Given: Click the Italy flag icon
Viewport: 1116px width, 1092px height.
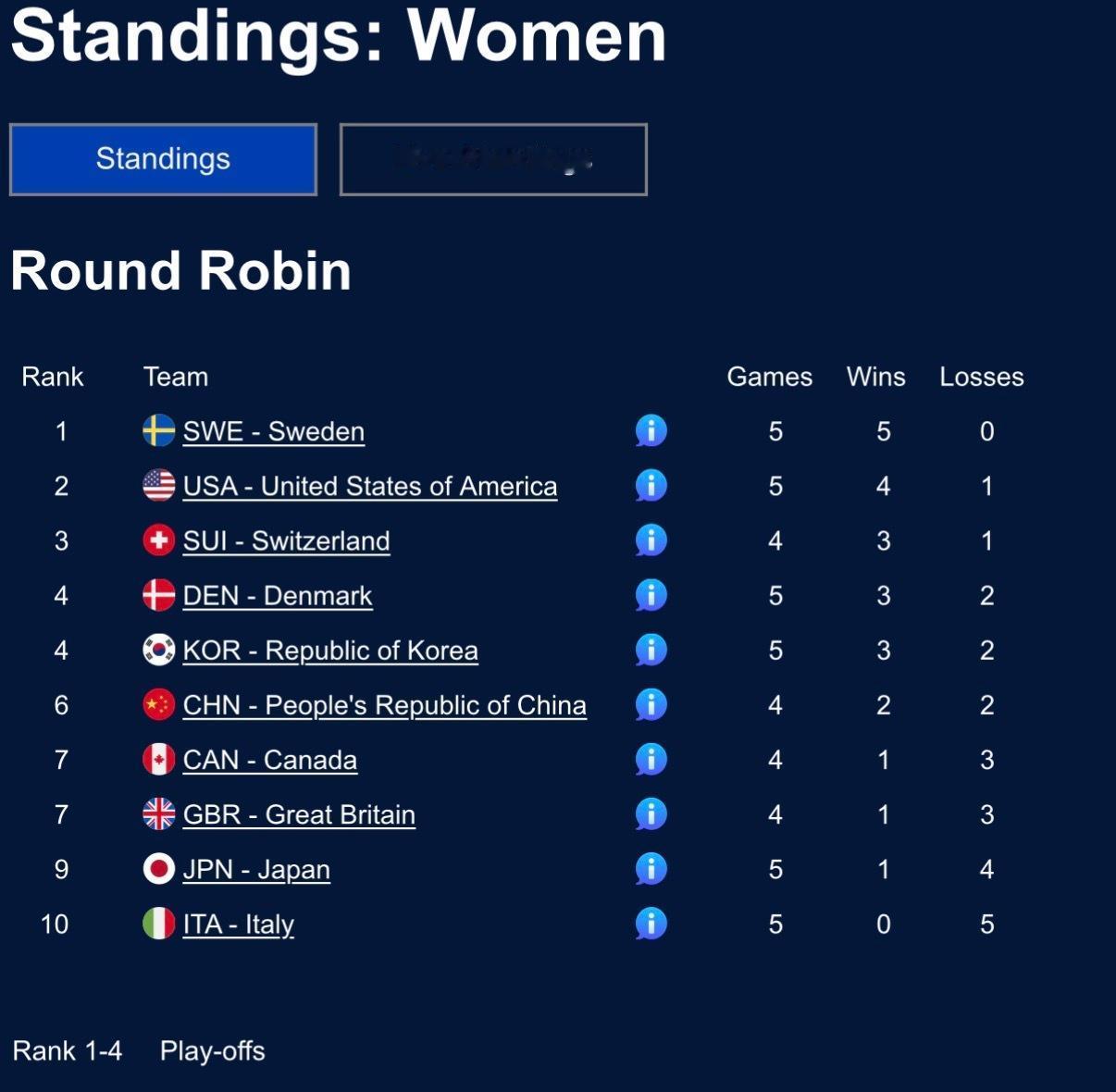Looking at the screenshot, I should pyautogui.click(x=159, y=924).
